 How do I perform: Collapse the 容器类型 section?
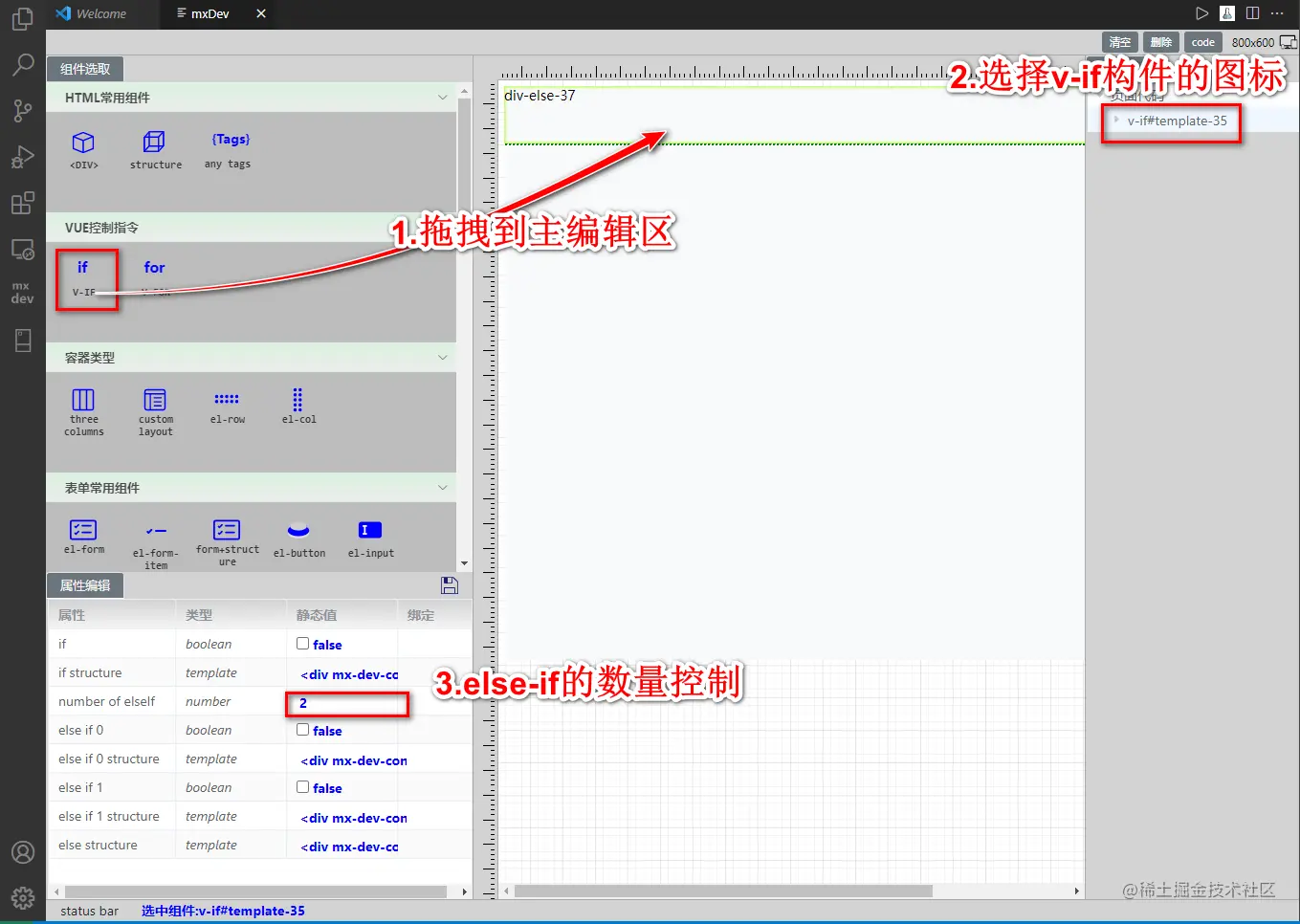(x=442, y=358)
